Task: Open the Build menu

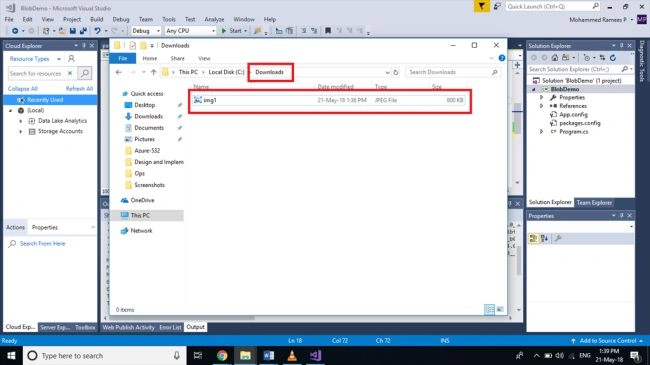Action: 97,19
